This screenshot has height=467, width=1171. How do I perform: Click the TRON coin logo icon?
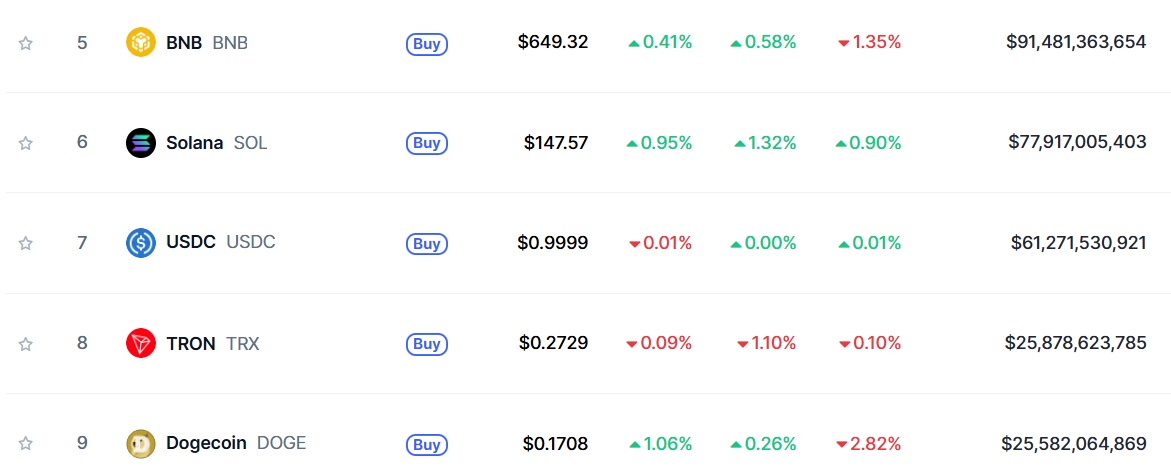[x=140, y=344]
